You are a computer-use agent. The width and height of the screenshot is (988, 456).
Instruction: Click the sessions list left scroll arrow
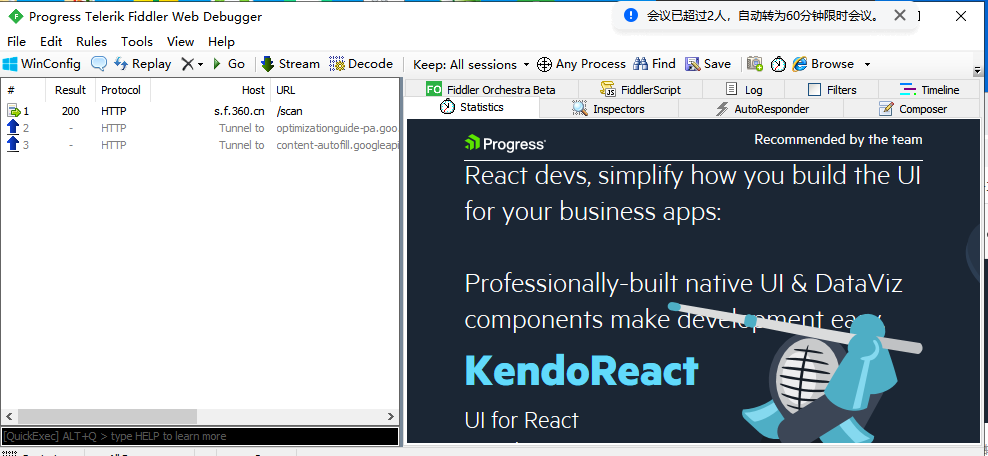coord(9,416)
